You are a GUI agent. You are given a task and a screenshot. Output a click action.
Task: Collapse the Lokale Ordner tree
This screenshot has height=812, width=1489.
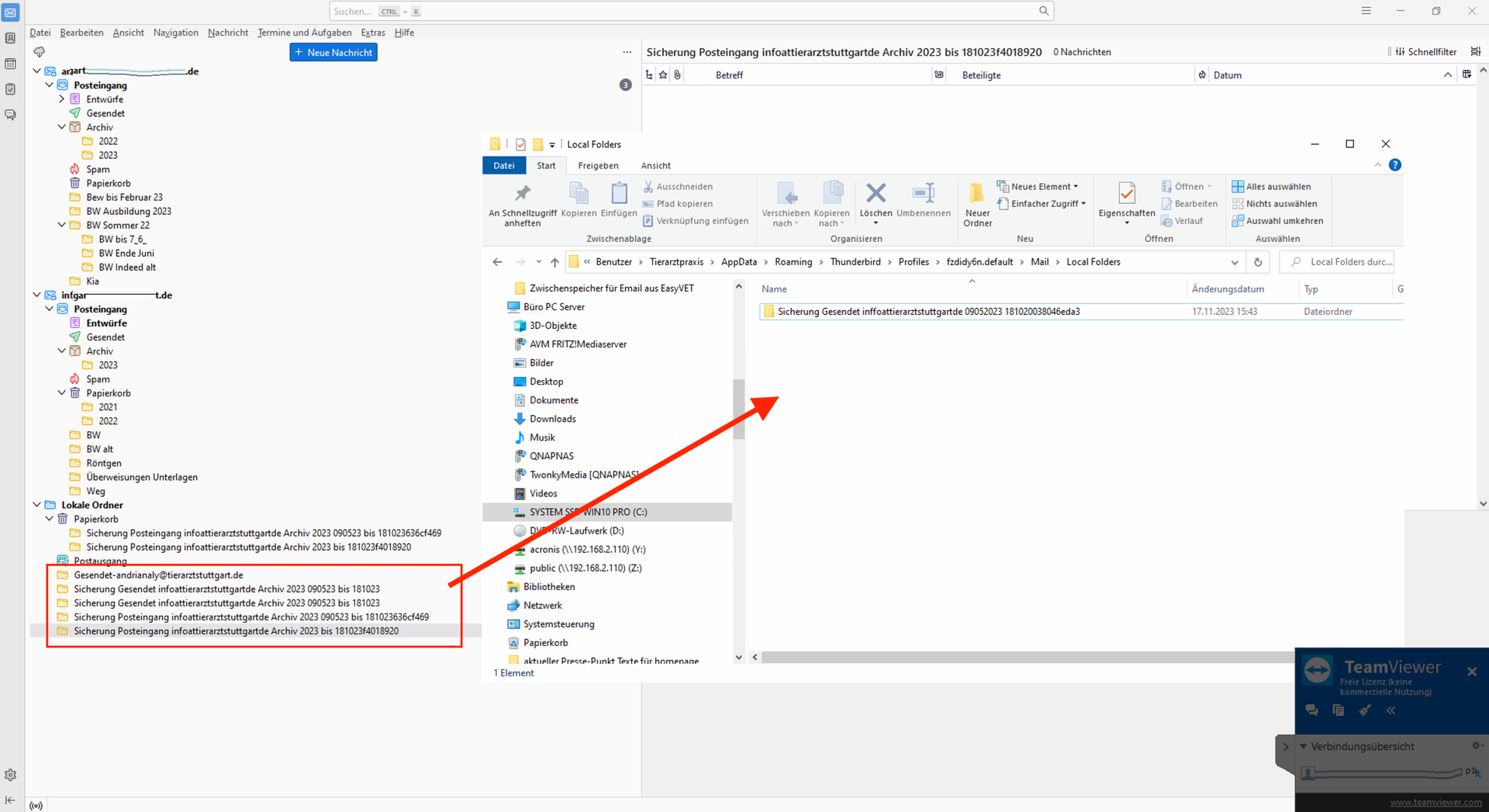pos(36,505)
